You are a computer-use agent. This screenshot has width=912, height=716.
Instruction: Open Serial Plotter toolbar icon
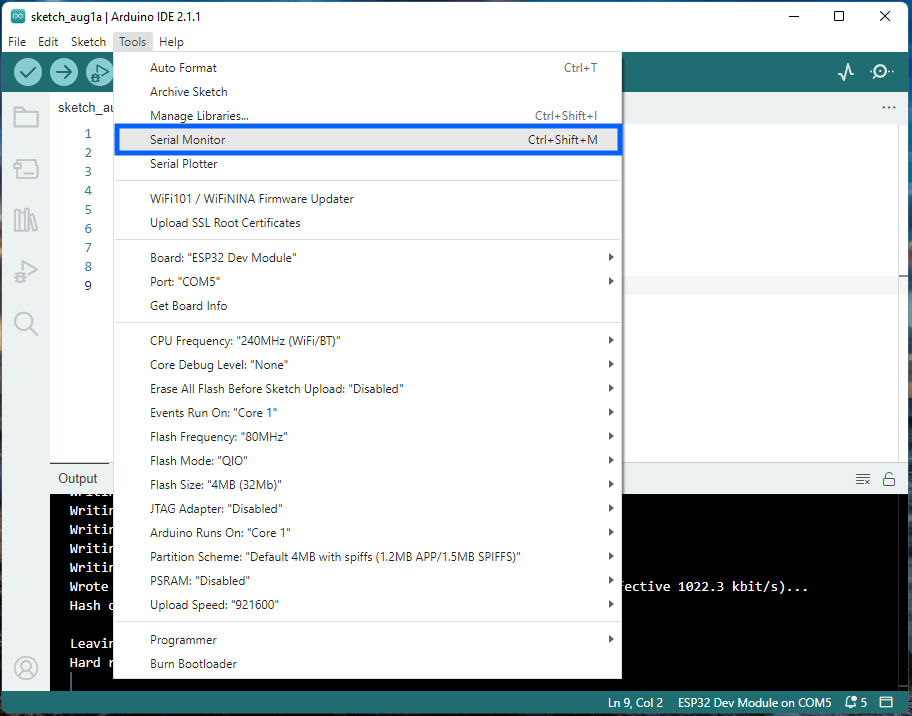(x=846, y=72)
